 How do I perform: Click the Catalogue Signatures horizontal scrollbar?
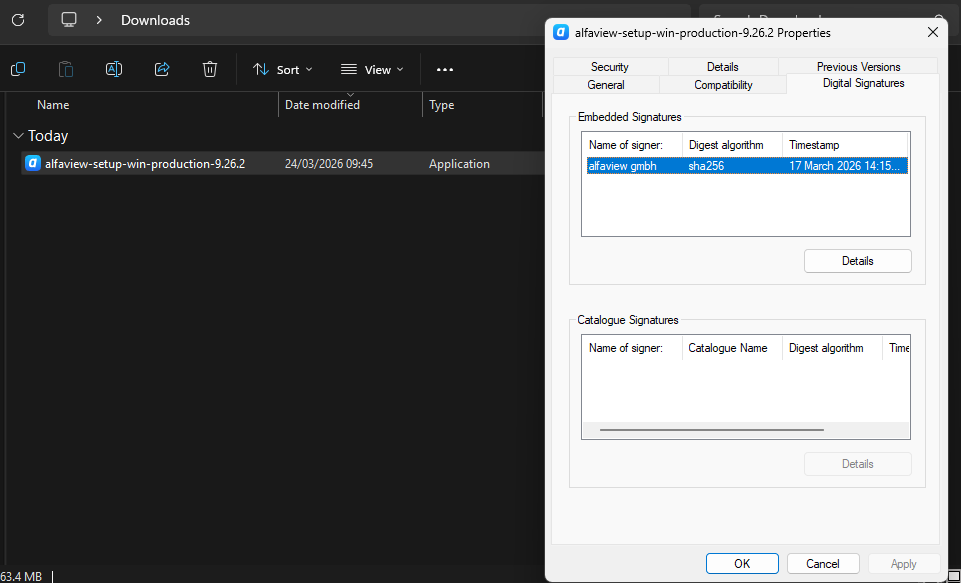click(x=711, y=430)
